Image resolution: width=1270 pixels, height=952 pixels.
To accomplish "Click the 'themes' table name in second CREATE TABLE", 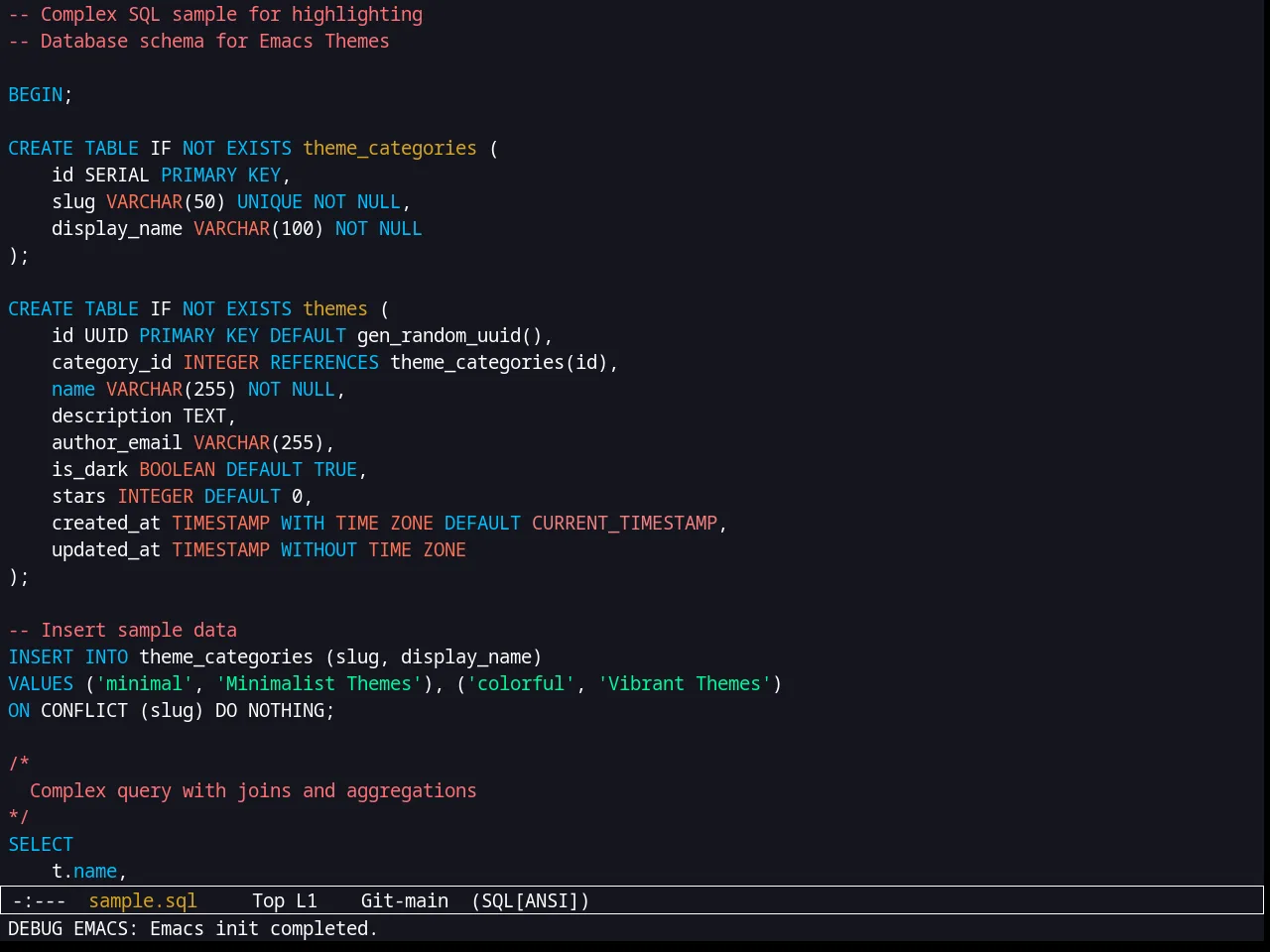I will 335,308.
